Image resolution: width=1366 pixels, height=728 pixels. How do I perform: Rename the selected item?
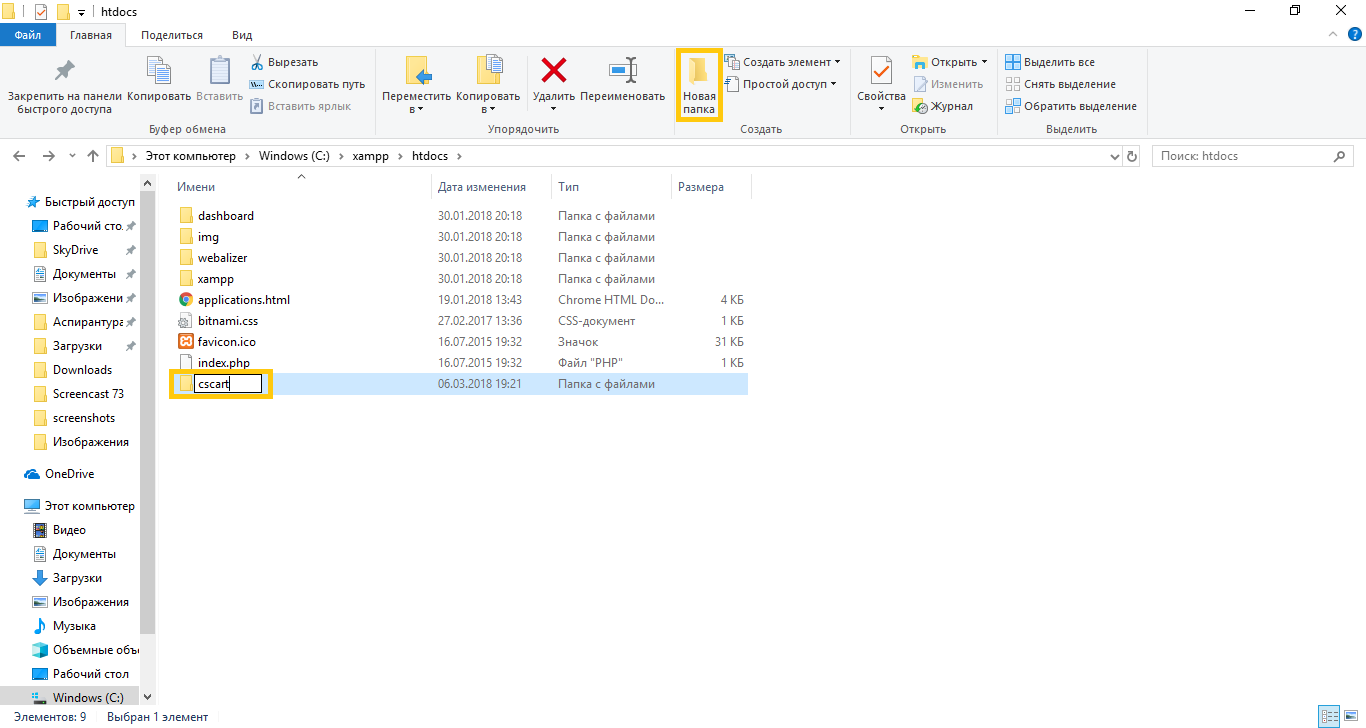622,80
